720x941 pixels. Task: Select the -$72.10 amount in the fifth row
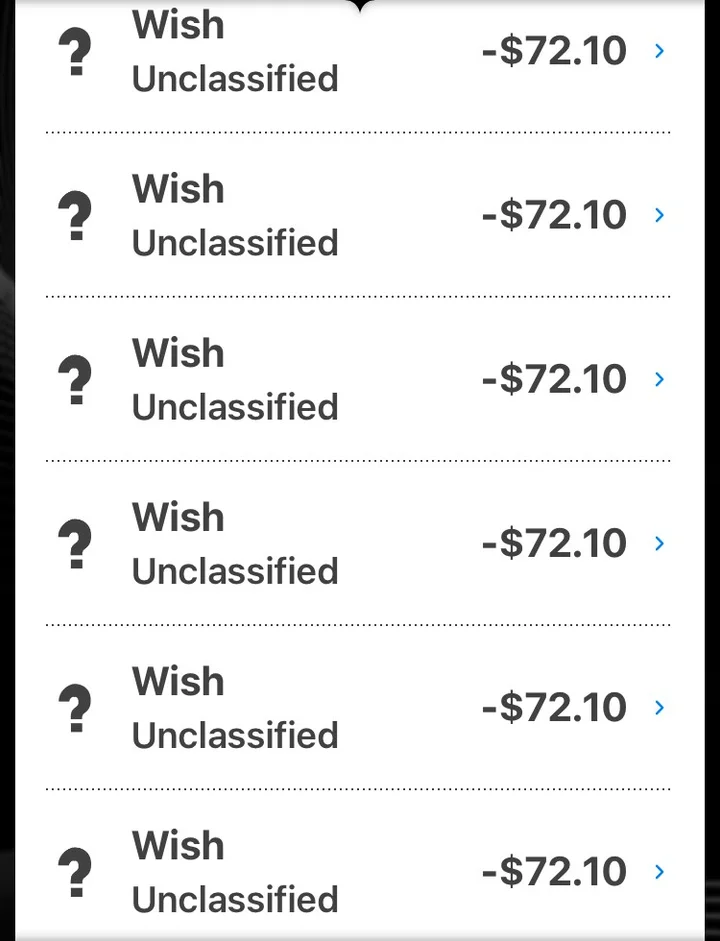point(554,707)
